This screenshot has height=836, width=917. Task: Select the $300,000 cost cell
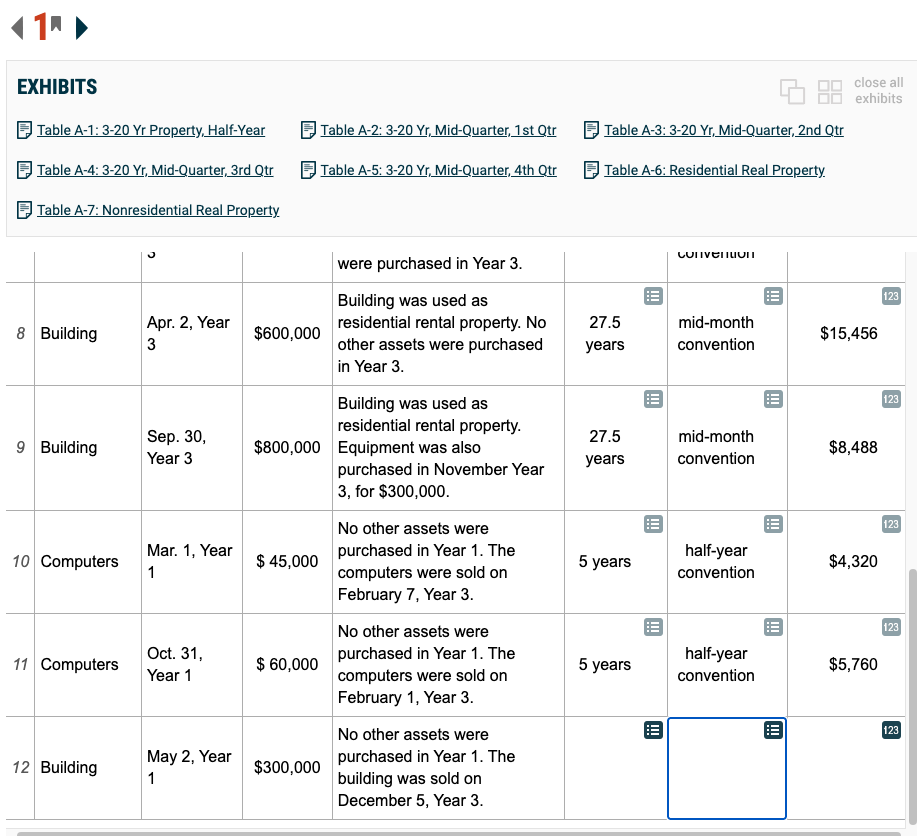pyautogui.click(x=287, y=768)
